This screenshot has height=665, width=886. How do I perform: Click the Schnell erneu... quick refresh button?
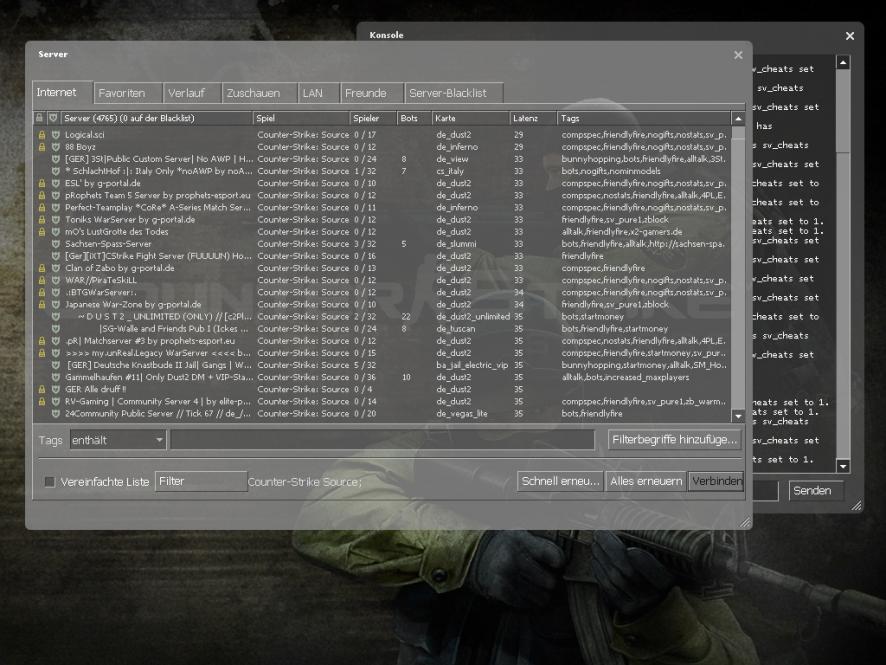[560, 481]
